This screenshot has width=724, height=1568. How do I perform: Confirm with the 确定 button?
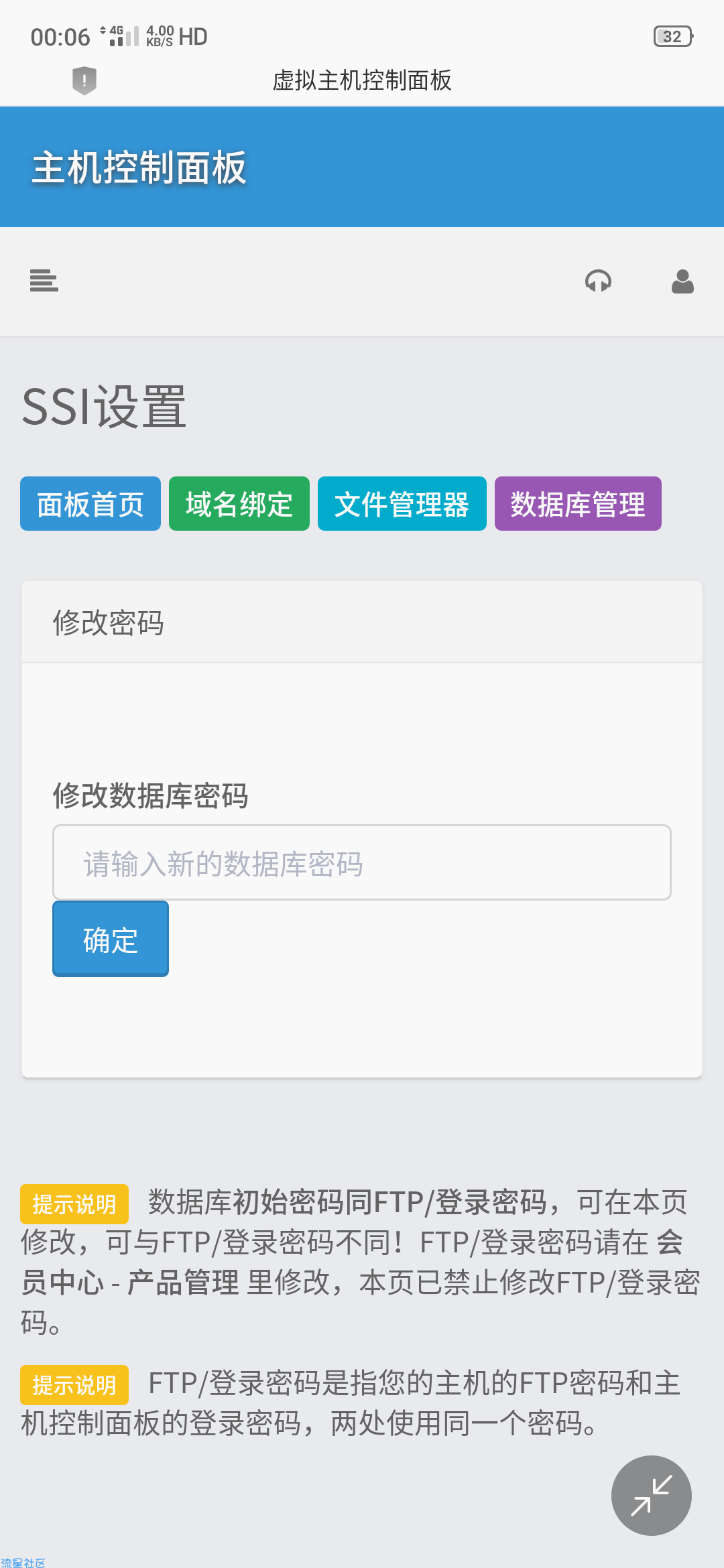point(111,939)
